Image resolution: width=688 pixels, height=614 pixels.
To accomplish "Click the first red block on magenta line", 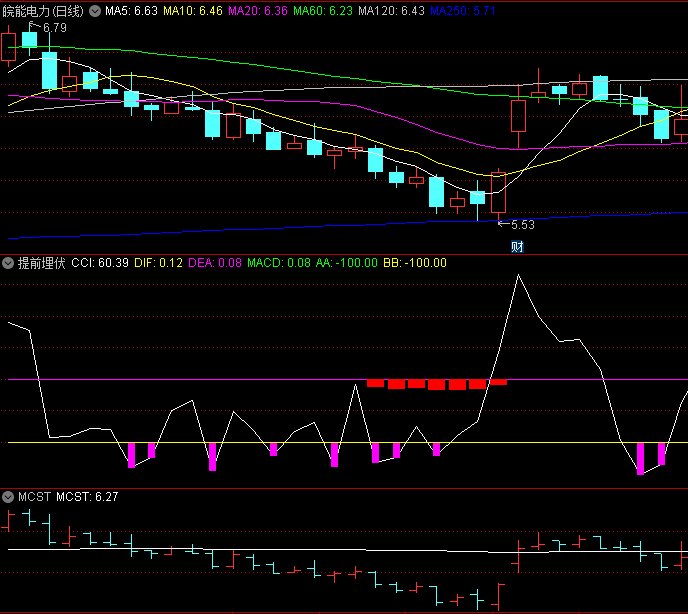I will (x=375, y=383).
